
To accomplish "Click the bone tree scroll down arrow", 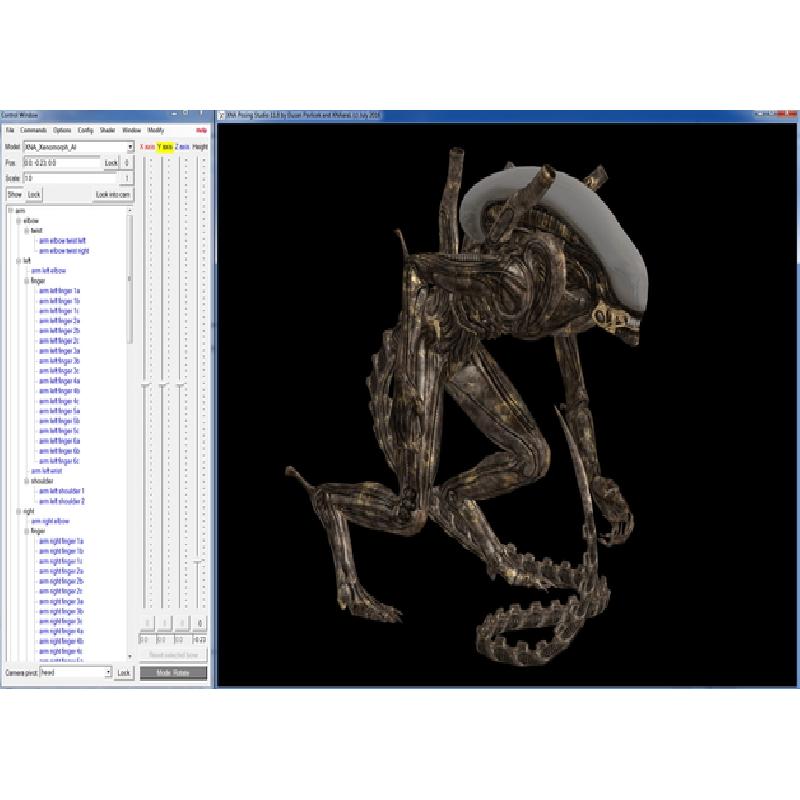I will click(130, 657).
